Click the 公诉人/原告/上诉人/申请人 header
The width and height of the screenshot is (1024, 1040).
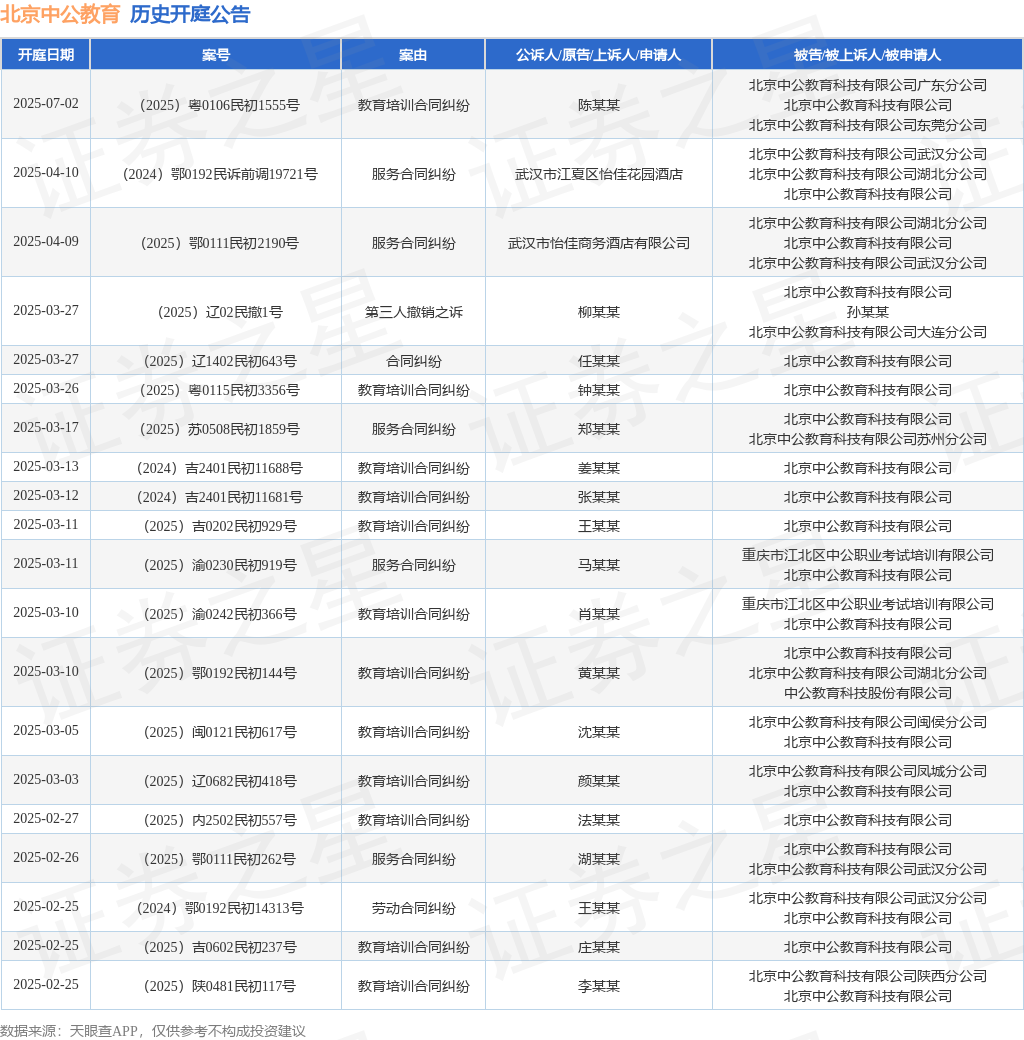coord(598,55)
